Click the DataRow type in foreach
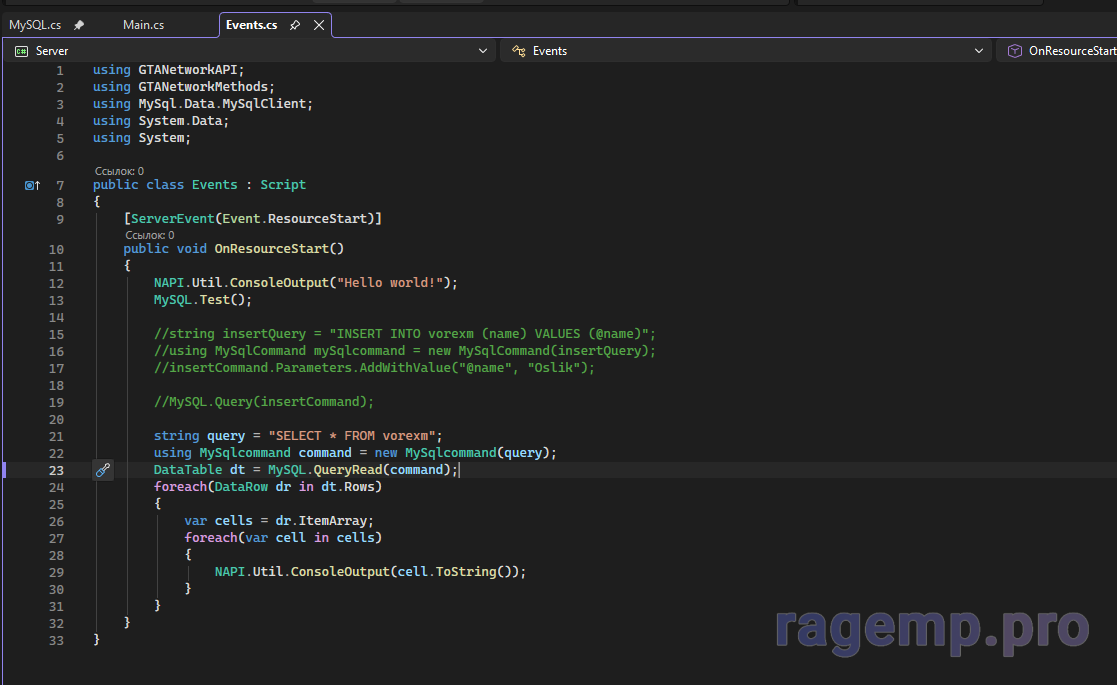The width and height of the screenshot is (1117, 685). (x=241, y=487)
